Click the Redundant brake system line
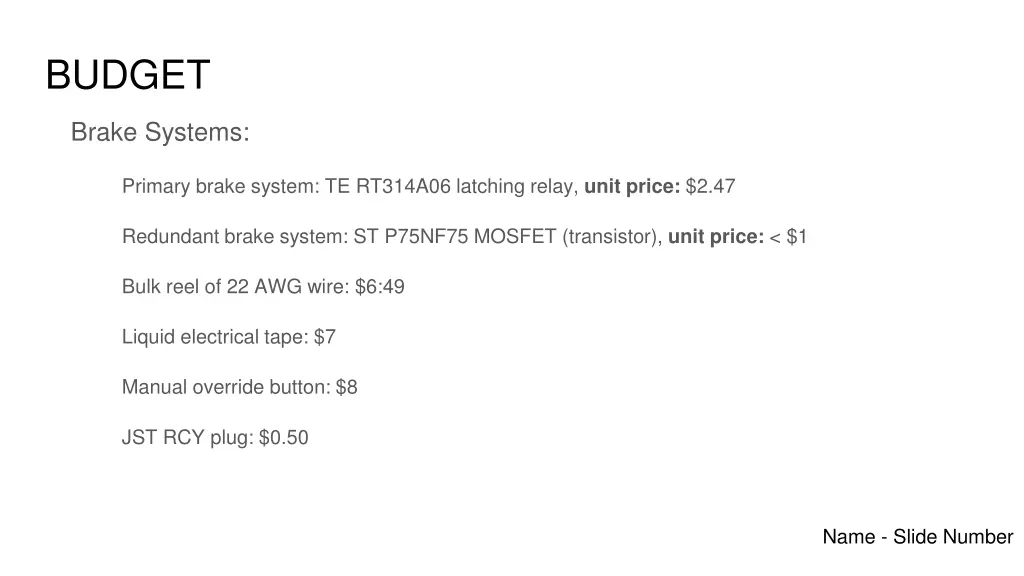 [x=464, y=236]
